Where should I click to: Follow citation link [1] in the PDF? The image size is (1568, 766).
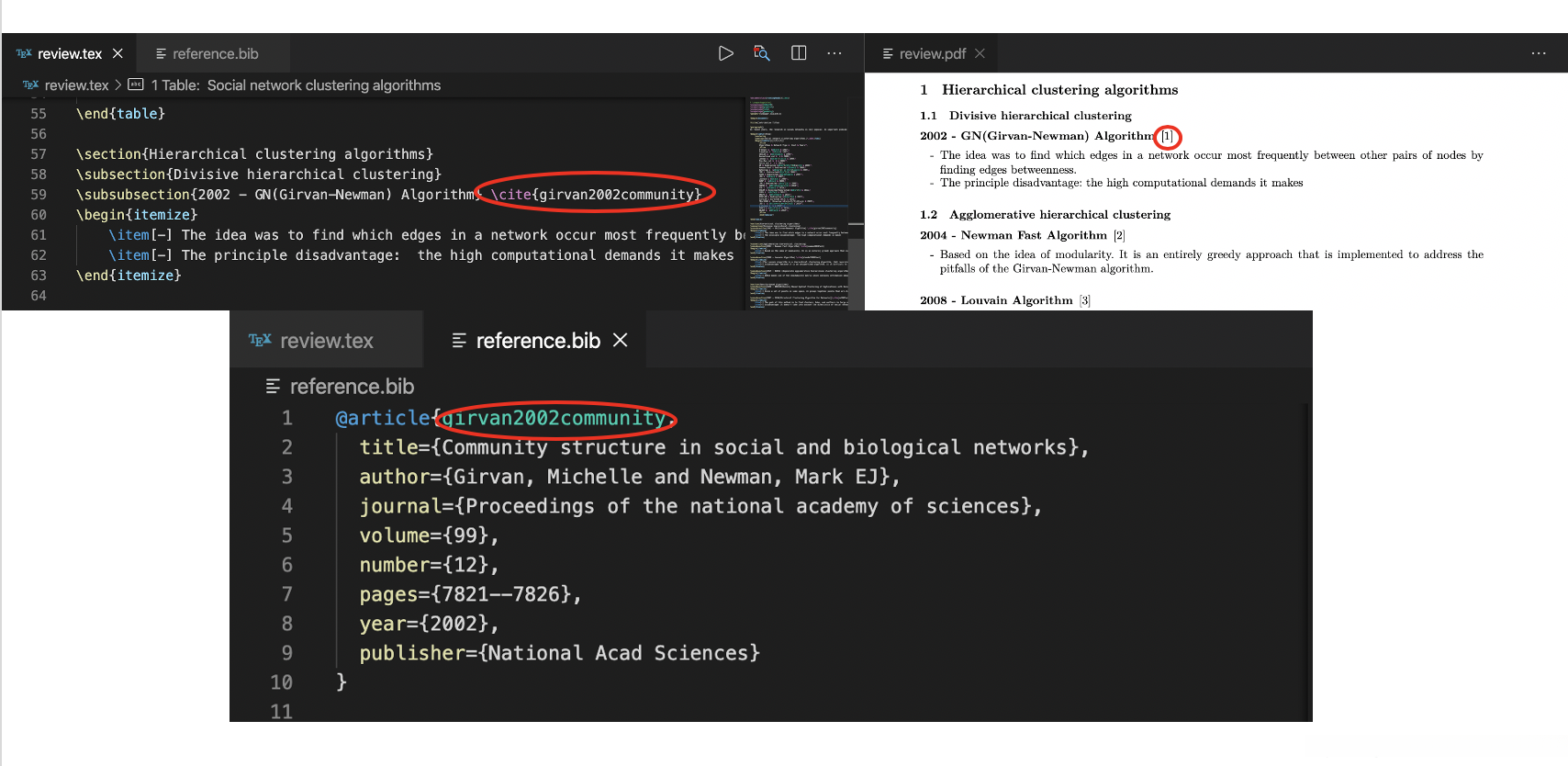pos(1167,136)
